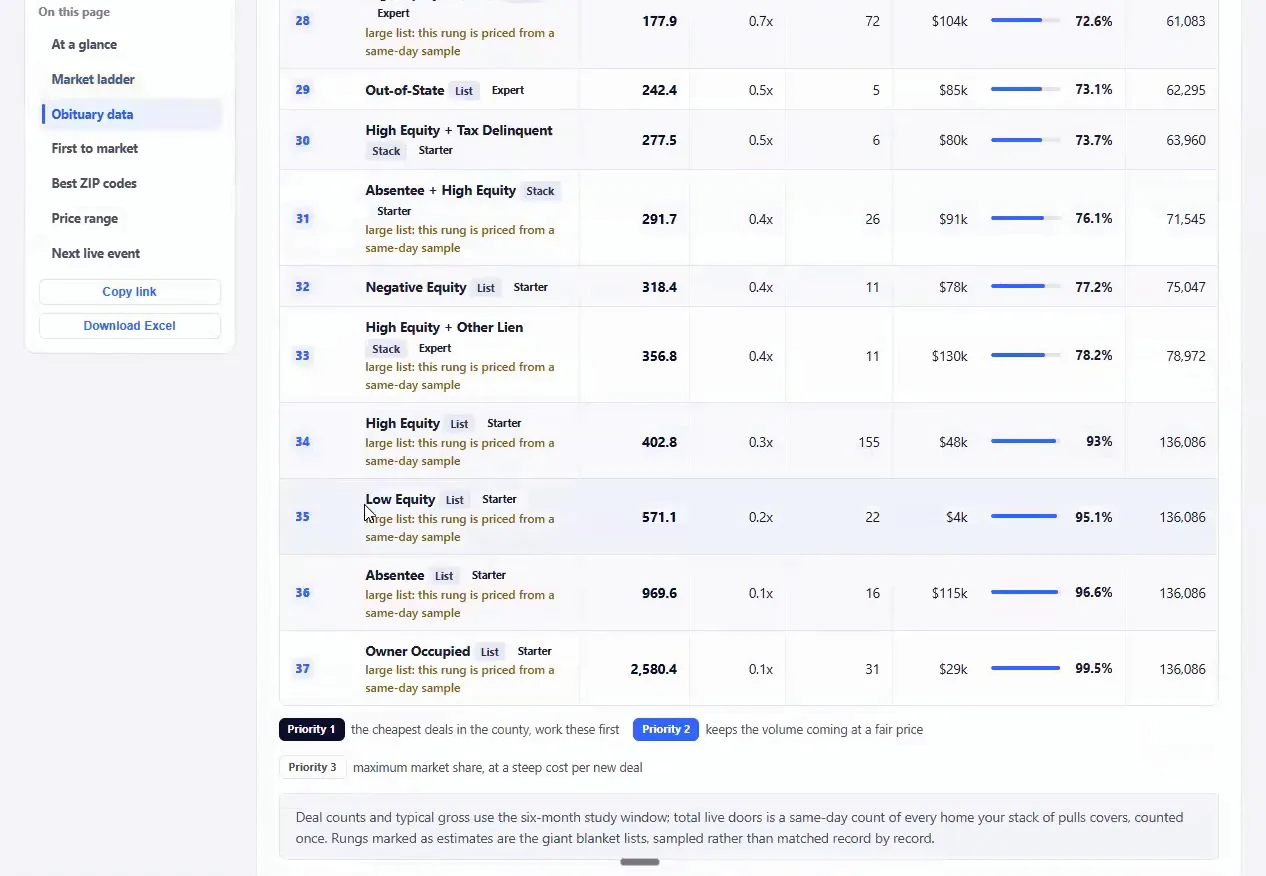Click Owner Occupied list name
Image resolution: width=1266 pixels, height=876 pixels.
coord(418,652)
